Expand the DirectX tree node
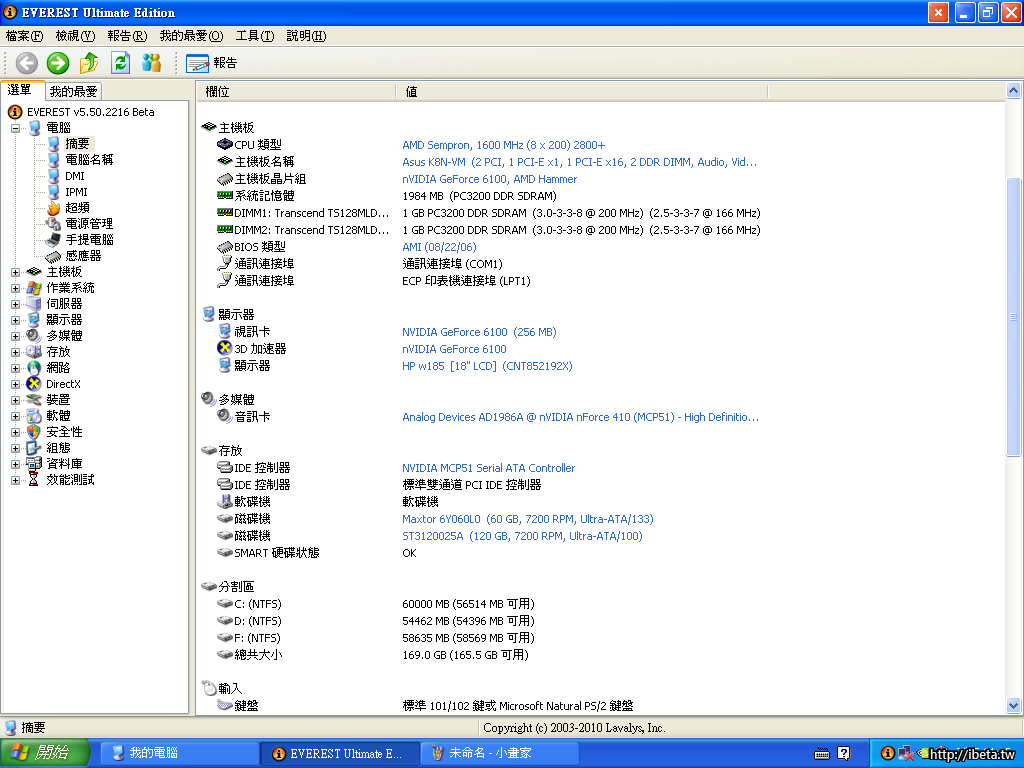The width and height of the screenshot is (1024, 768). pos(16,384)
